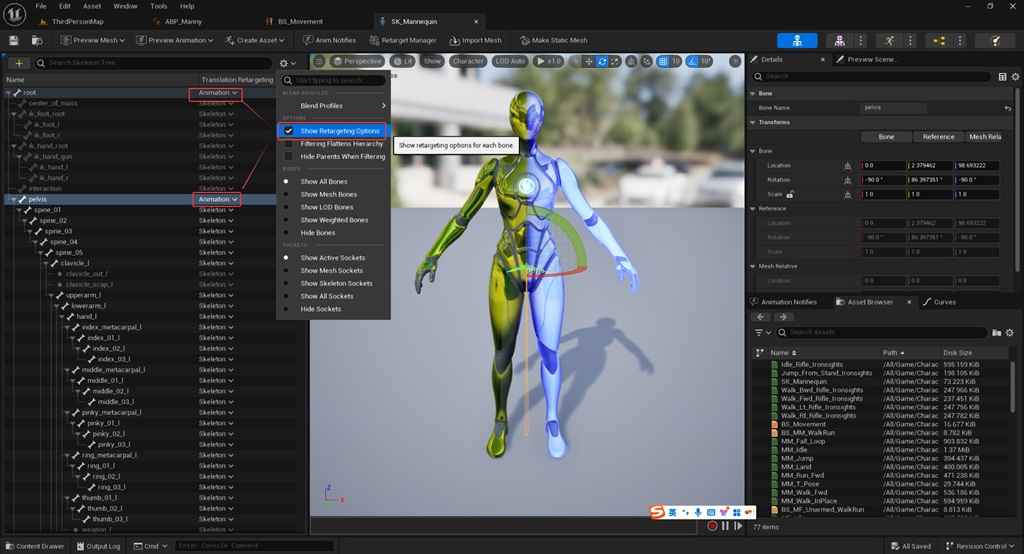Click the record button below the viewport
1024x554 pixels.
[712, 526]
